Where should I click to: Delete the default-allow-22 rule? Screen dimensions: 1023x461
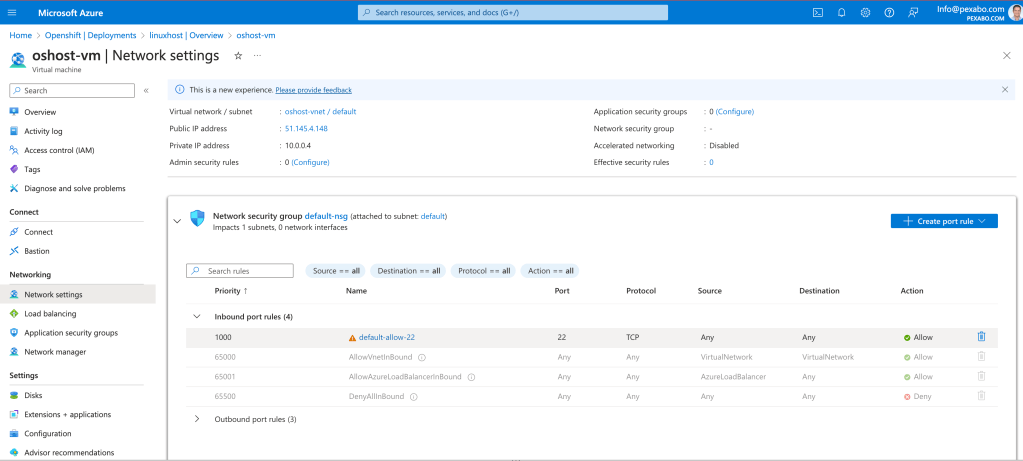point(981,337)
